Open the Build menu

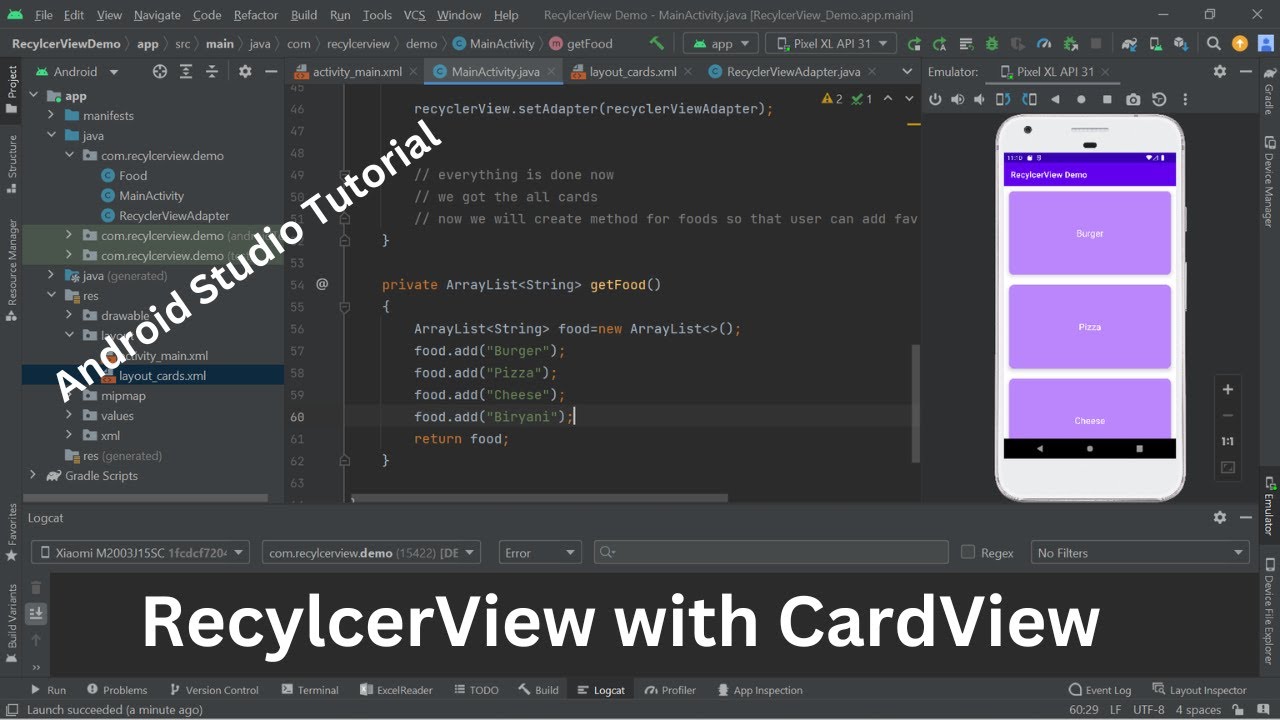coord(304,15)
